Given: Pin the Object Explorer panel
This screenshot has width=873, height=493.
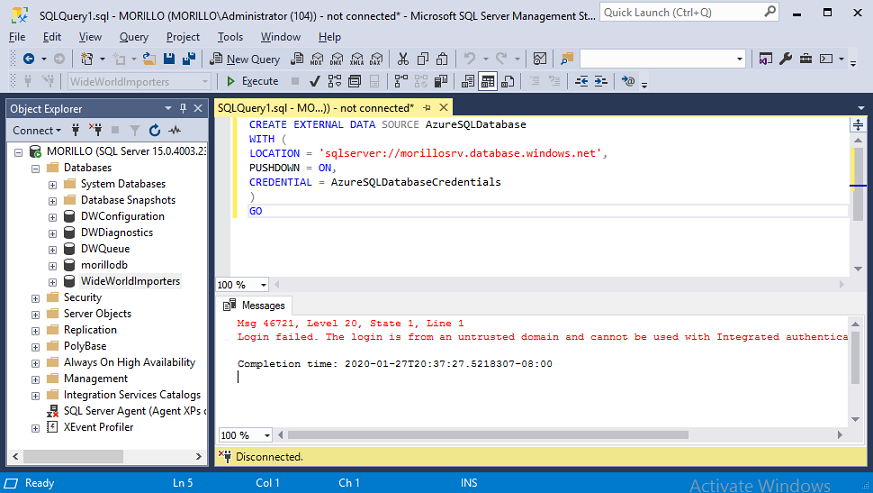Looking at the screenshot, I should 183,108.
